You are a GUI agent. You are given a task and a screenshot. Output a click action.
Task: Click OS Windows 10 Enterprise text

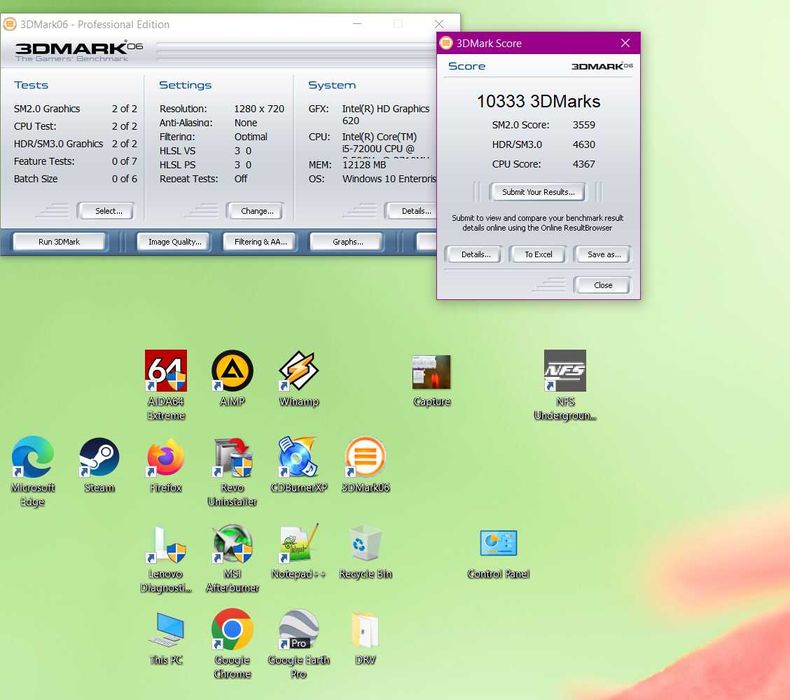(389, 179)
